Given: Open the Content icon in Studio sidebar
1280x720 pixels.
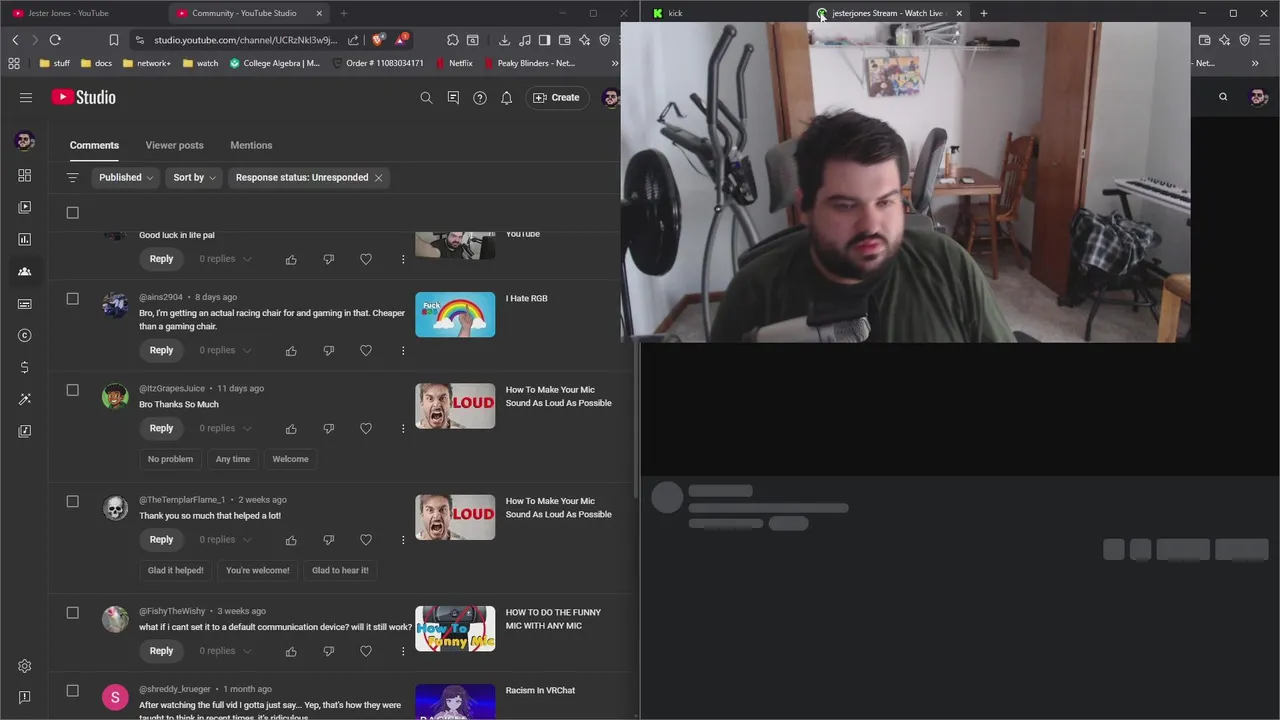Looking at the screenshot, I should (x=25, y=207).
